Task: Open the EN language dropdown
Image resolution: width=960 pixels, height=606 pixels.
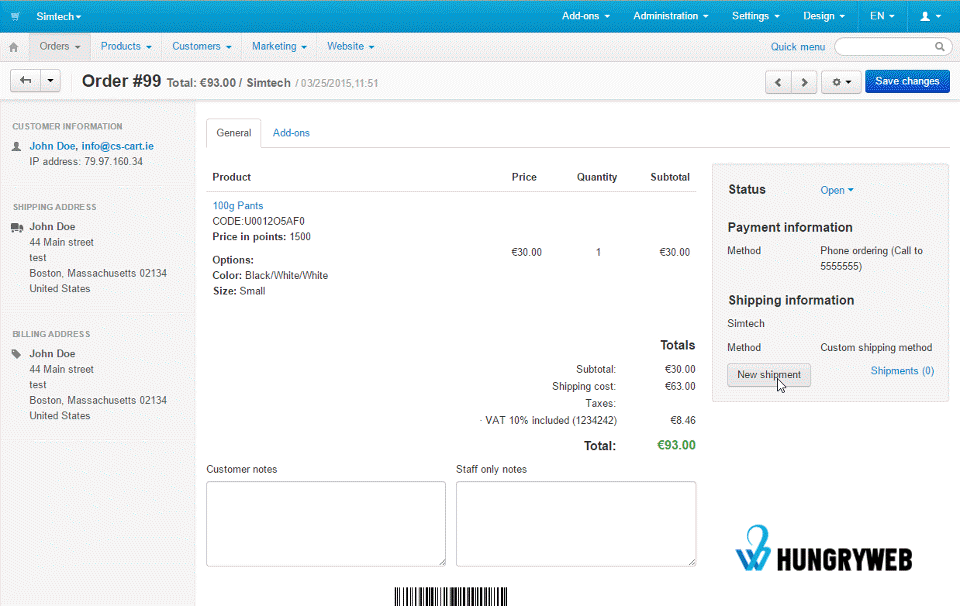Action: (x=880, y=16)
